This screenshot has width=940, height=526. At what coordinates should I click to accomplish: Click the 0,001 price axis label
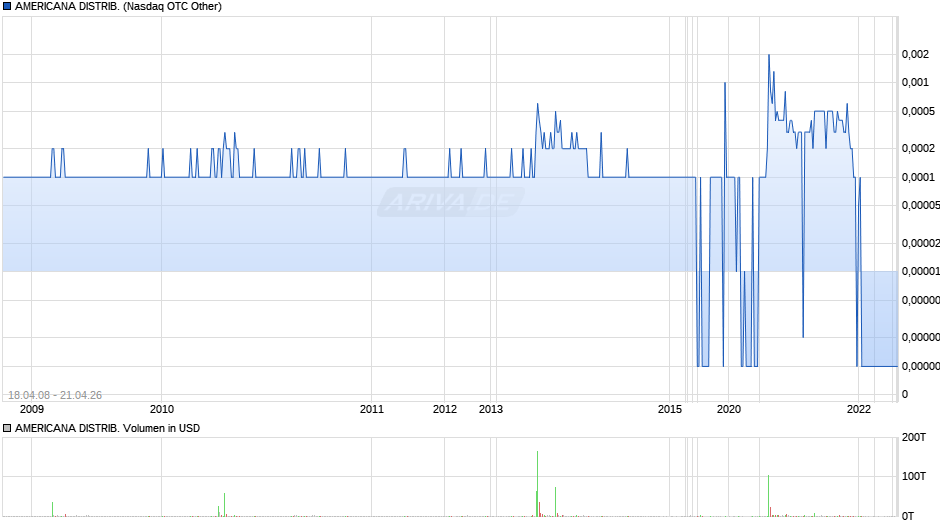tap(915, 82)
